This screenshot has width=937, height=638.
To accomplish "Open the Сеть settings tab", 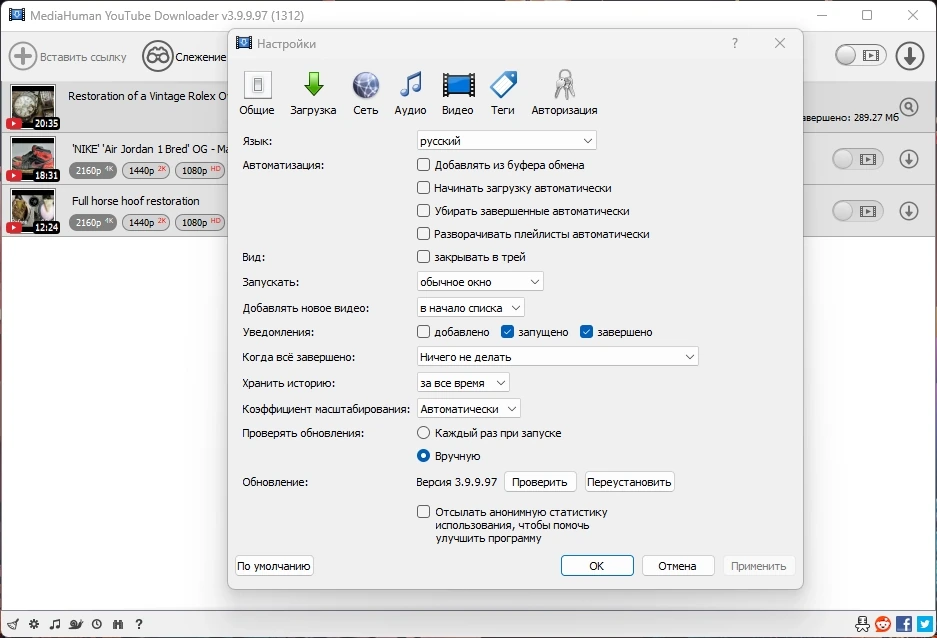I will point(365,93).
